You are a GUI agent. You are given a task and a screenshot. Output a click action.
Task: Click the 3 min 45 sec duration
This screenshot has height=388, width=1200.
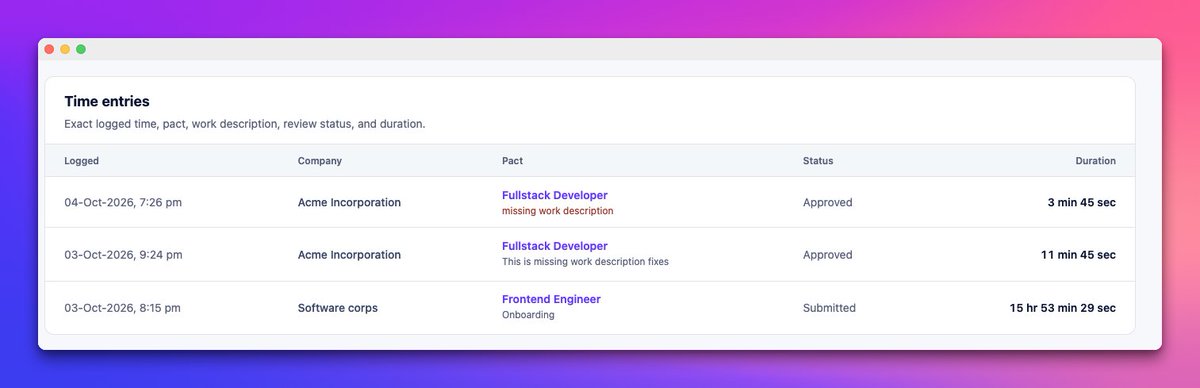click(1082, 203)
